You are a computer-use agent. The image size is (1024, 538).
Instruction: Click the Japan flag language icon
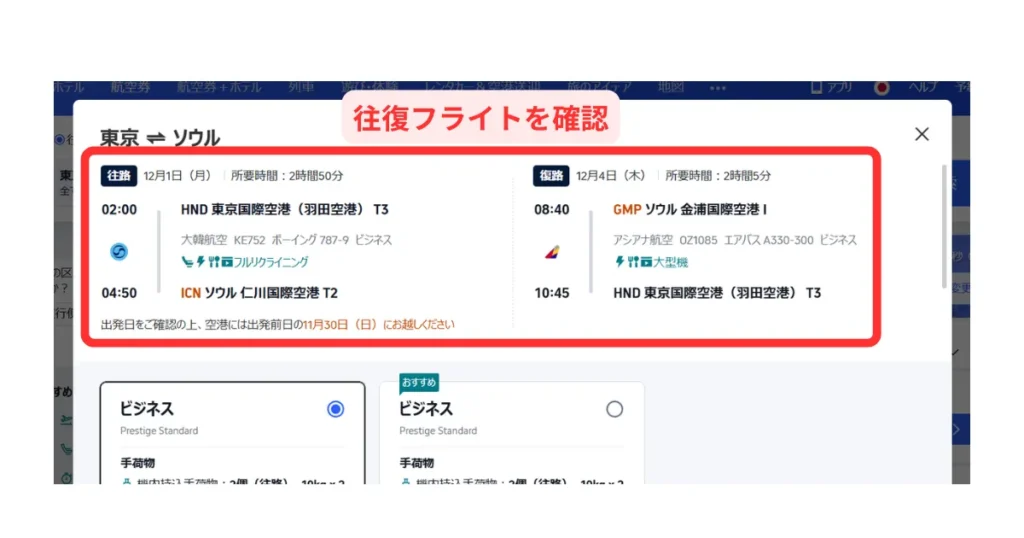881,88
